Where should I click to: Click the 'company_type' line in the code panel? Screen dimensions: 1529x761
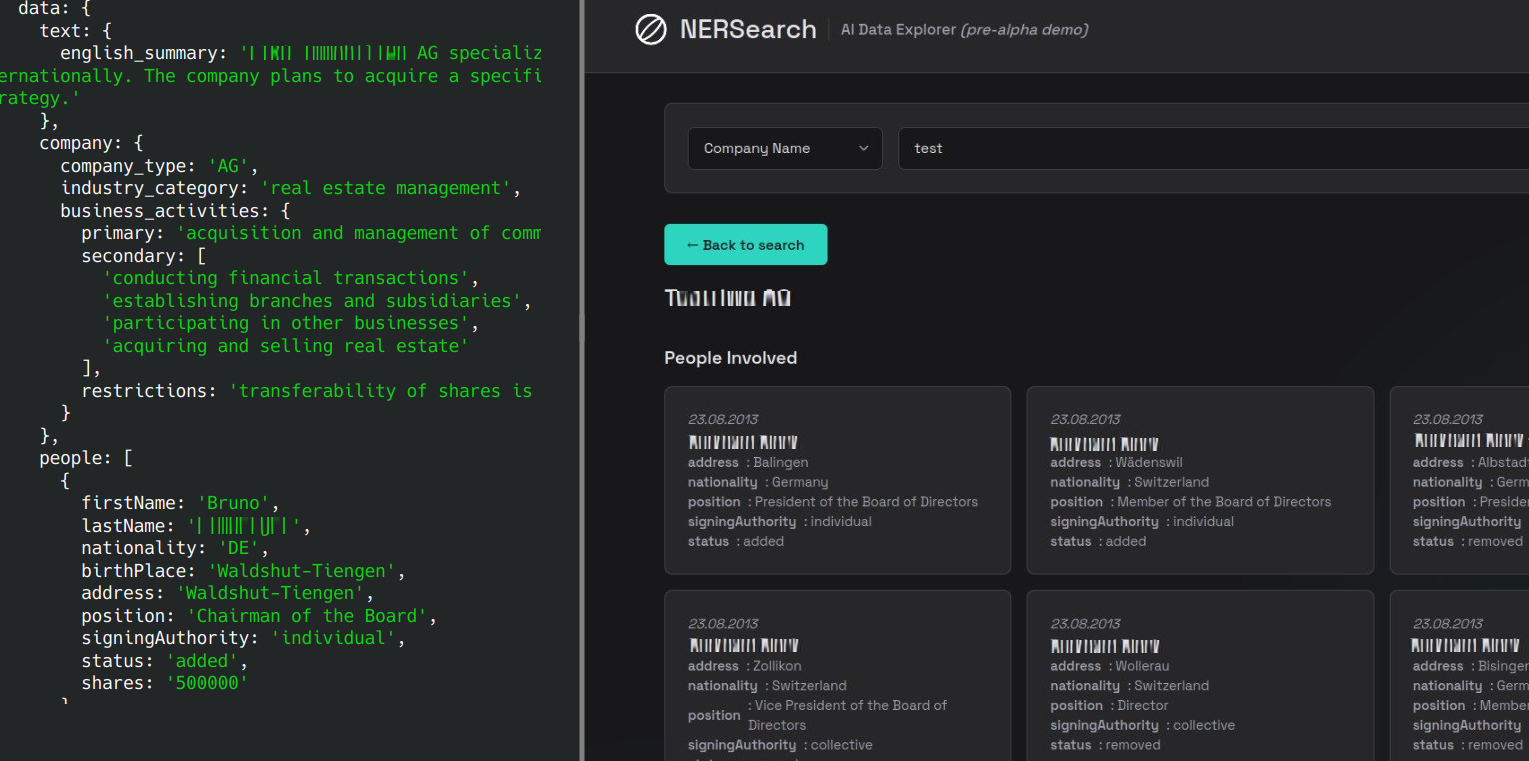tap(160, 166)
